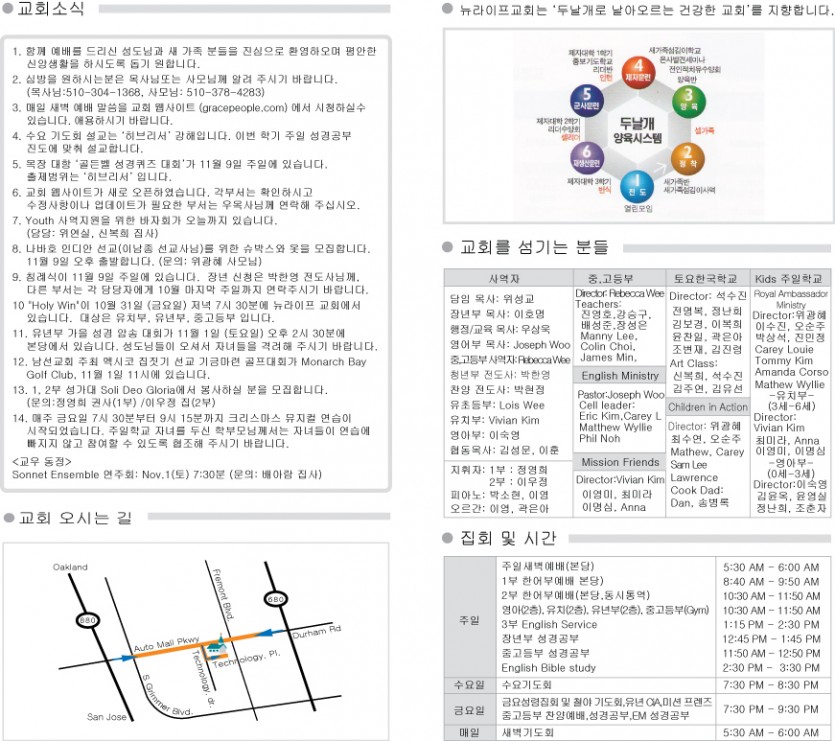Screen dimensions: 835x741
Task: Click the time 1:15 PM - 2:30 PM
Action: pyautogui.click(x=771, y=624)
